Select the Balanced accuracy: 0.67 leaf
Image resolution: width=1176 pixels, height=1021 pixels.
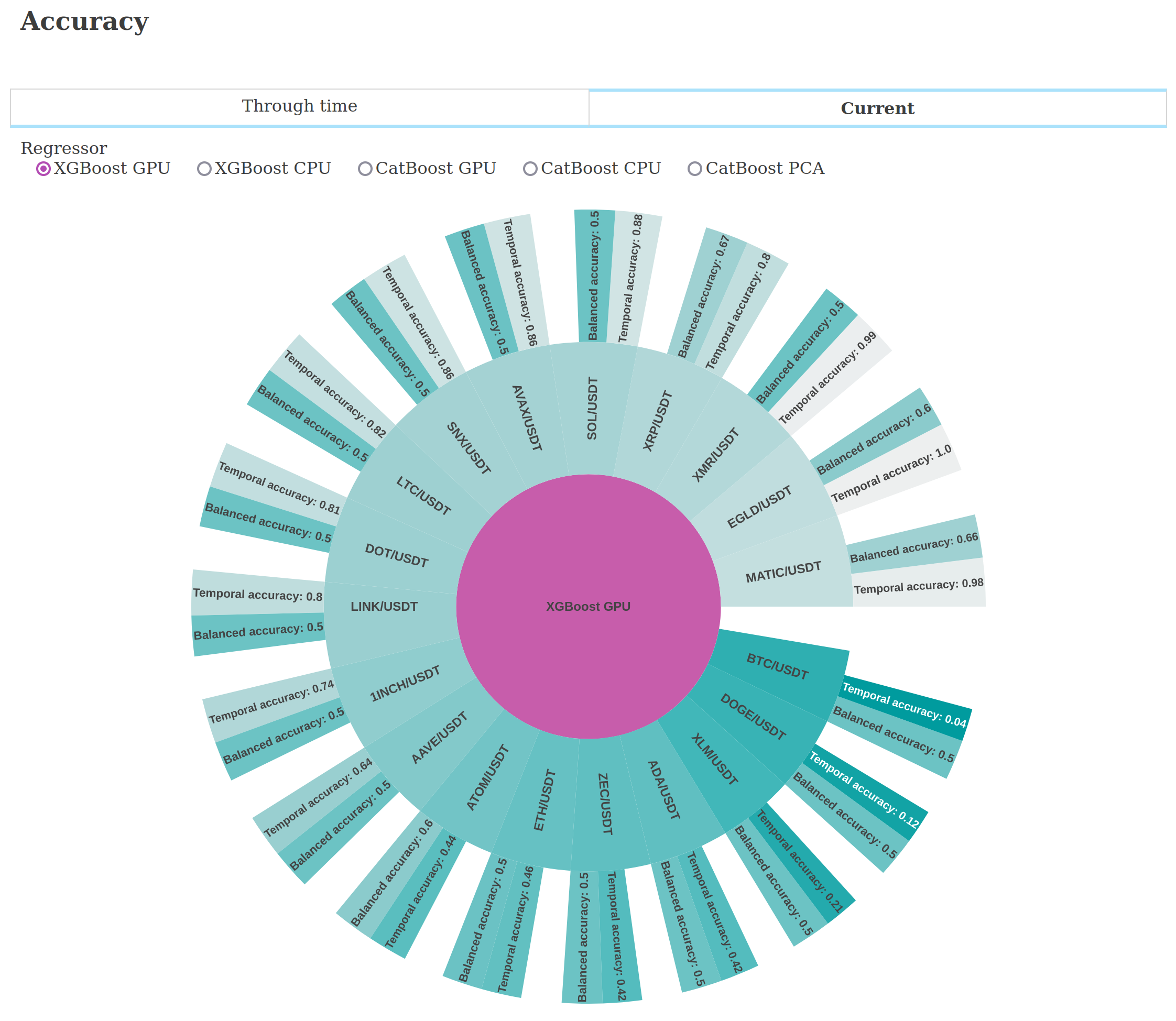point(703,297)
